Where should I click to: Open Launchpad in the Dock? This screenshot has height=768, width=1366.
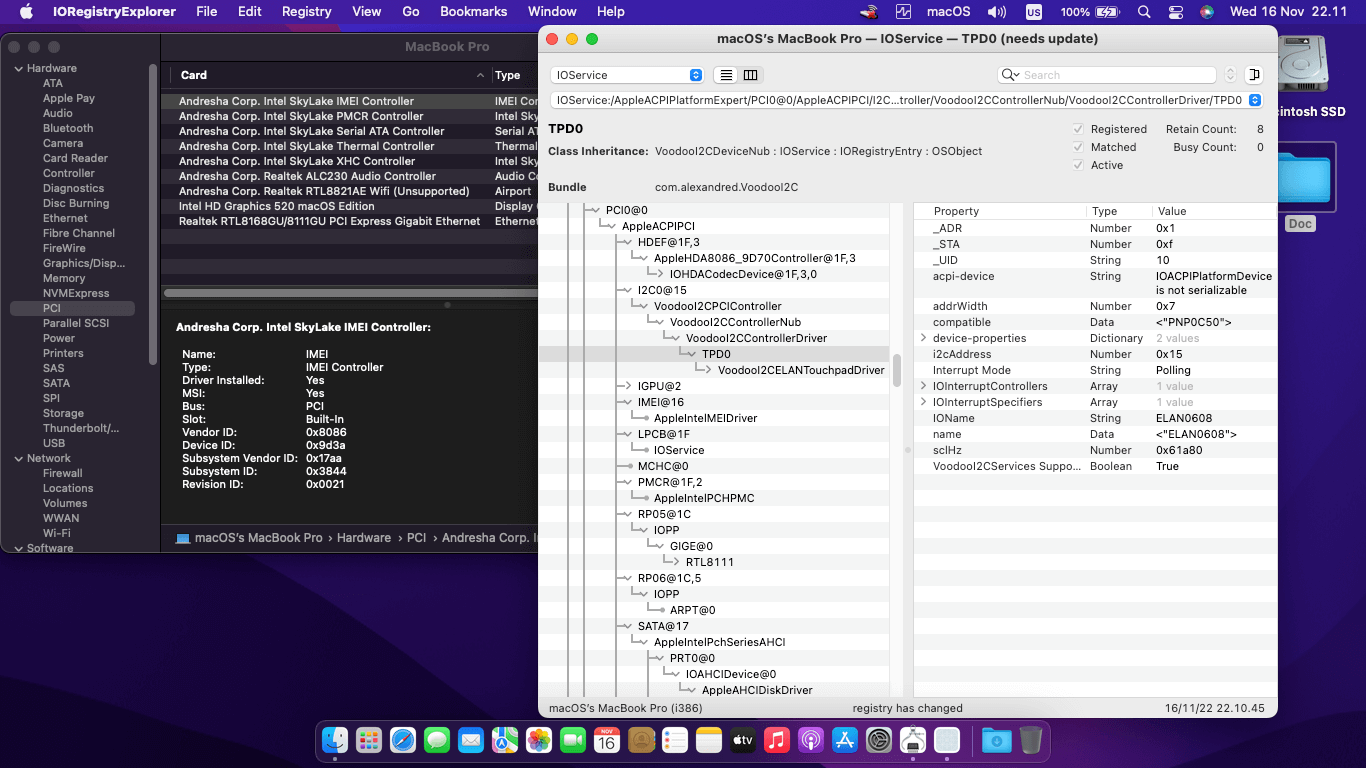click(x=369, y=740)
